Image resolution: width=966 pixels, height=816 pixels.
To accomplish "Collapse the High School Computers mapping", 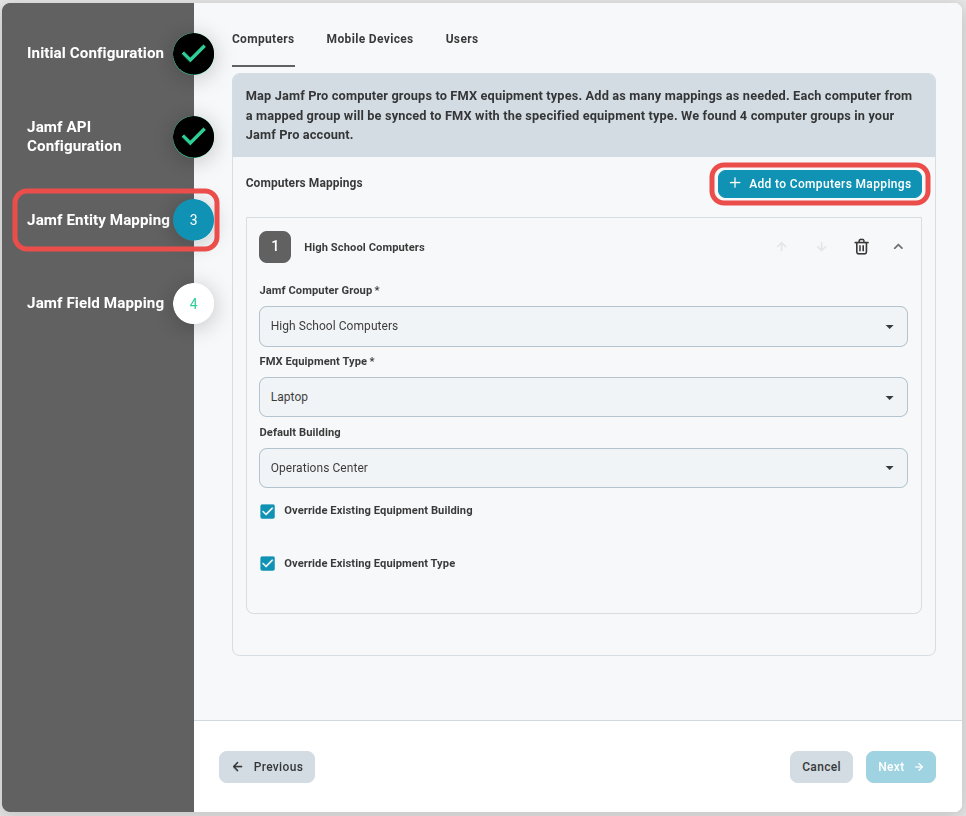I will click(898, 247).
